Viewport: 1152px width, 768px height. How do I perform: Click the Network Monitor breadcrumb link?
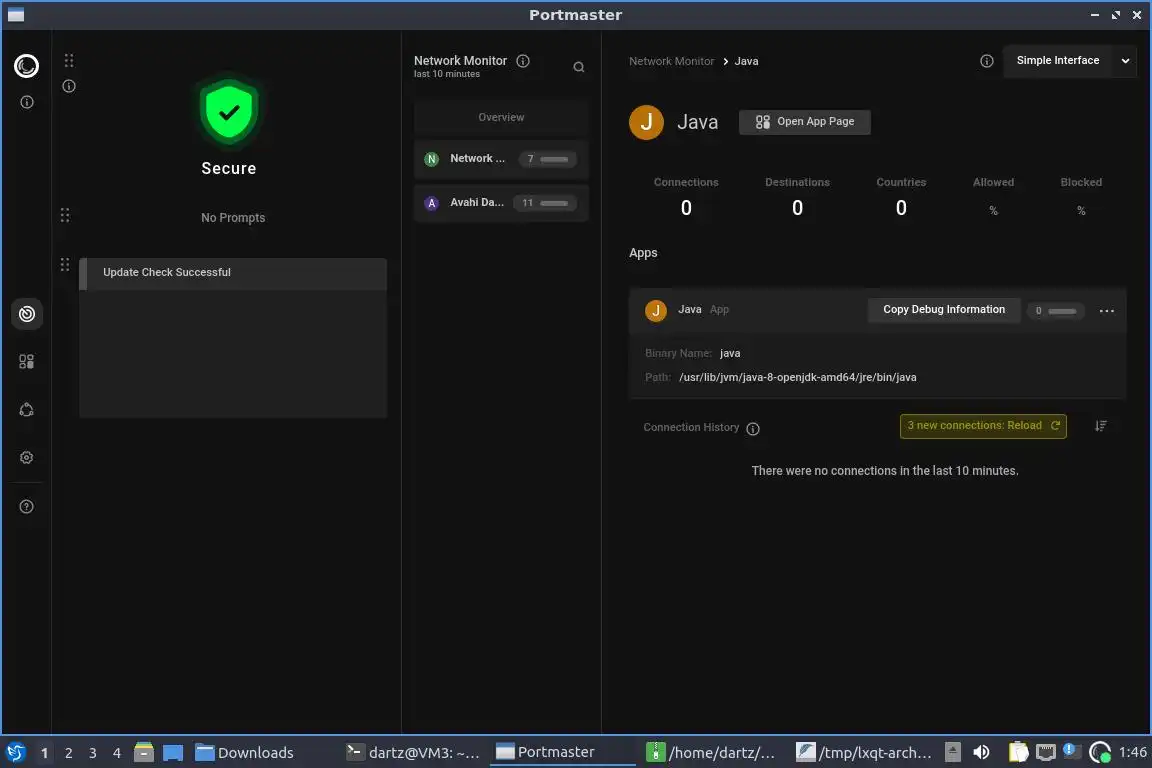click(x=672, y=61)
